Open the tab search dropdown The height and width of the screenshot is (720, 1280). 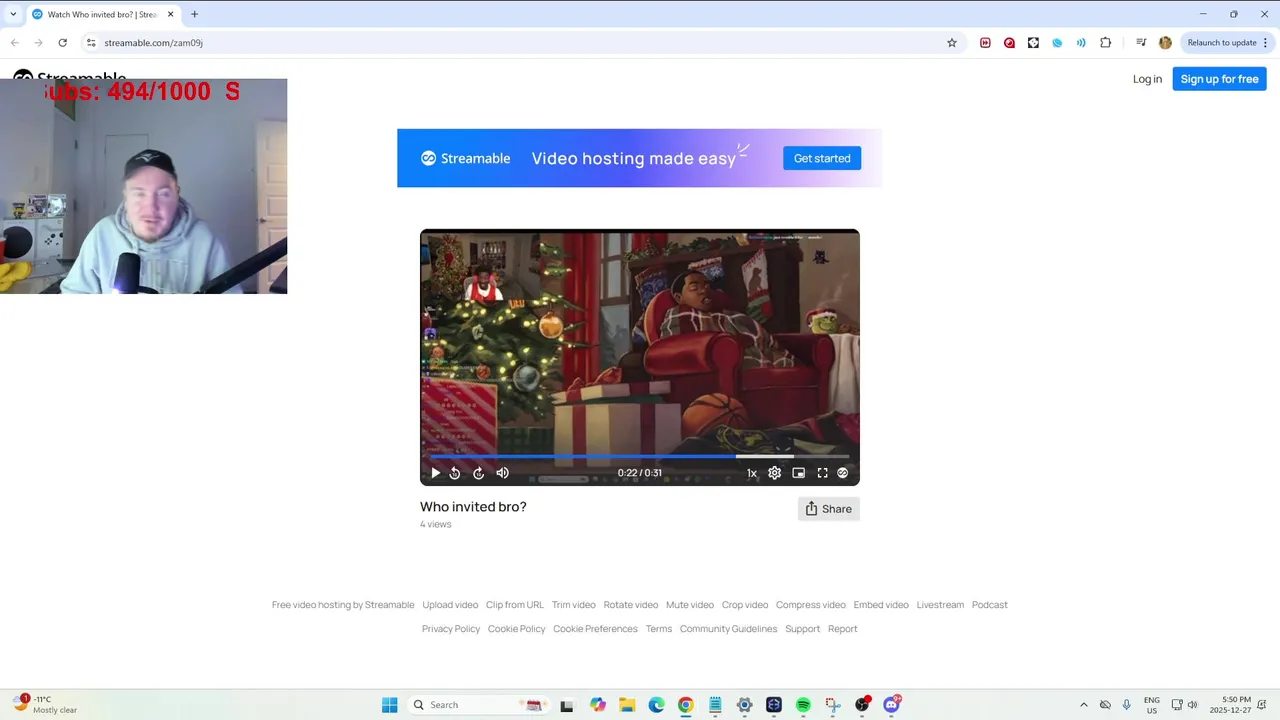(x=12, y=14)
